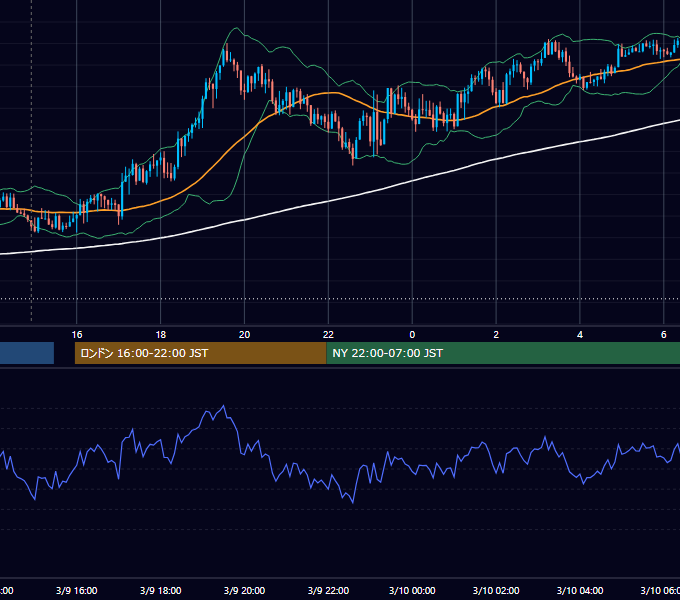Image resolution: width=680 pixels, height=600 pixels.
Task: Click the highest peak of the blue oscillator line
Action: (x=224, y=406)
